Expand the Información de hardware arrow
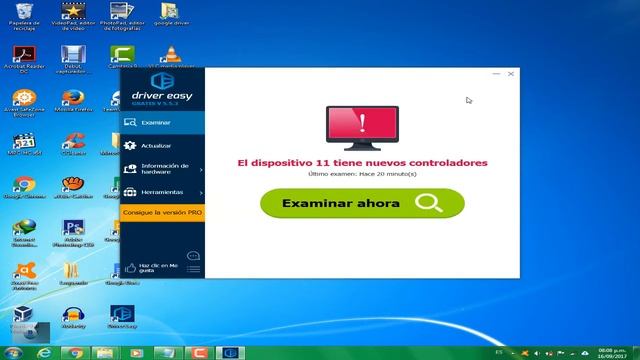640x360 pixels. click(x=201, y=169)
